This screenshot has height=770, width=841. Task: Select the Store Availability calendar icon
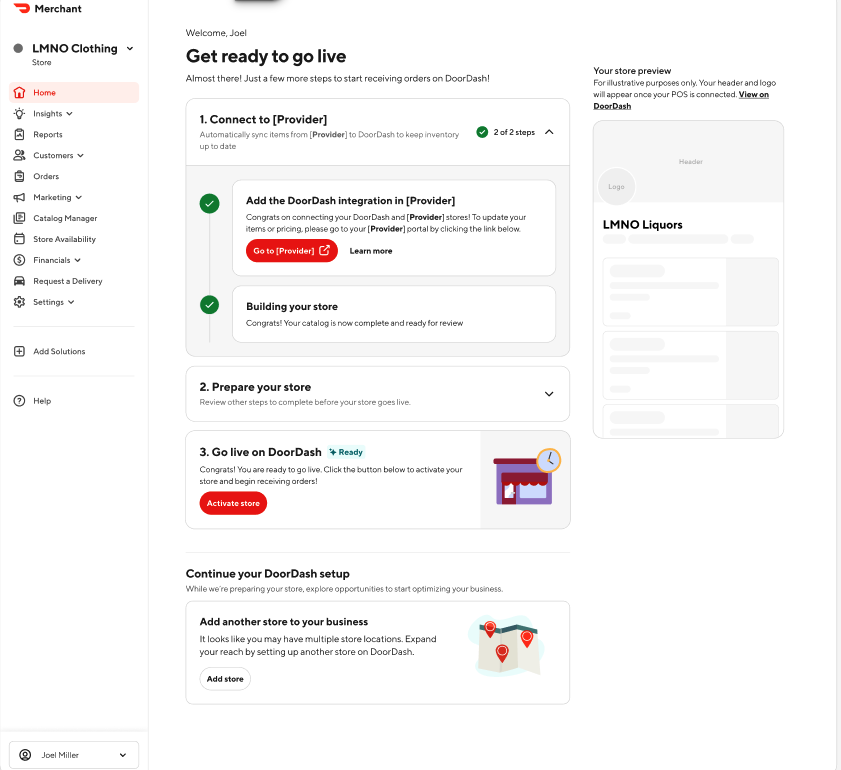coord(18,238)
